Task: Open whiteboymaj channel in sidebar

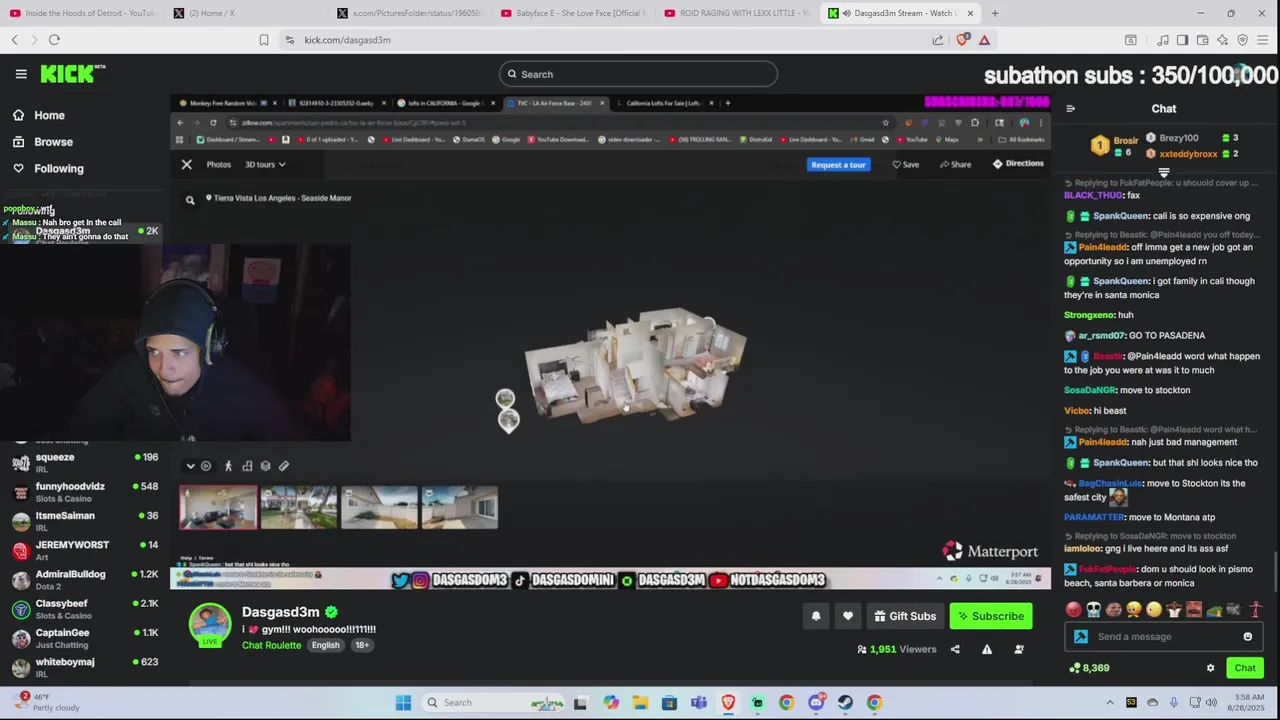Action: [85, 667]
